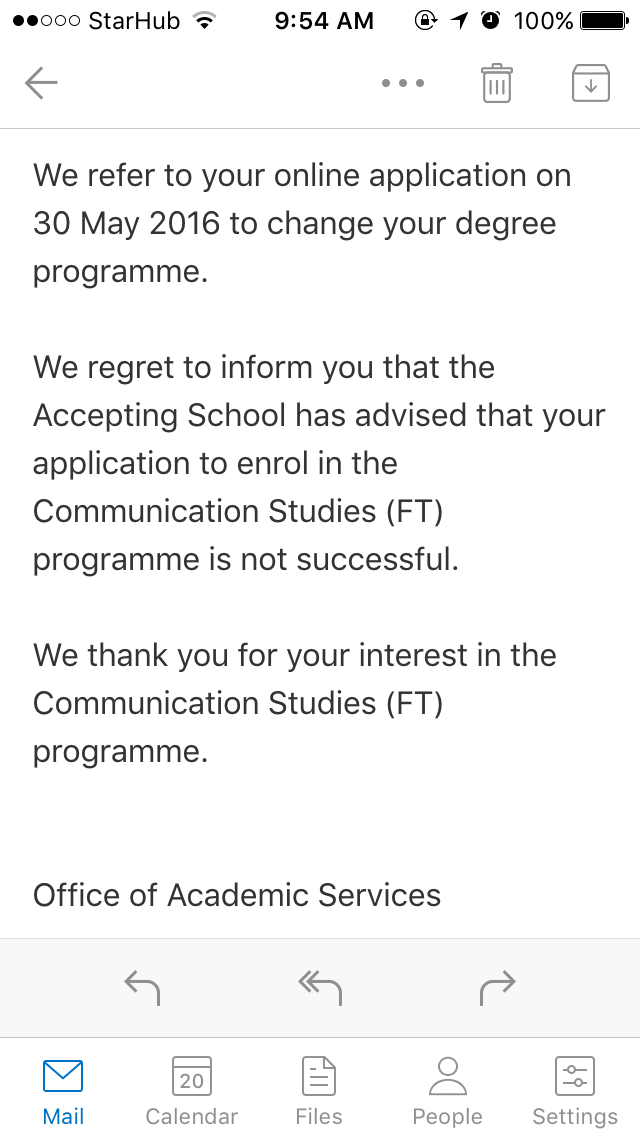Open the Files tab
This screenshot has width=640, height=1136.
click(x=318, y=1088)
